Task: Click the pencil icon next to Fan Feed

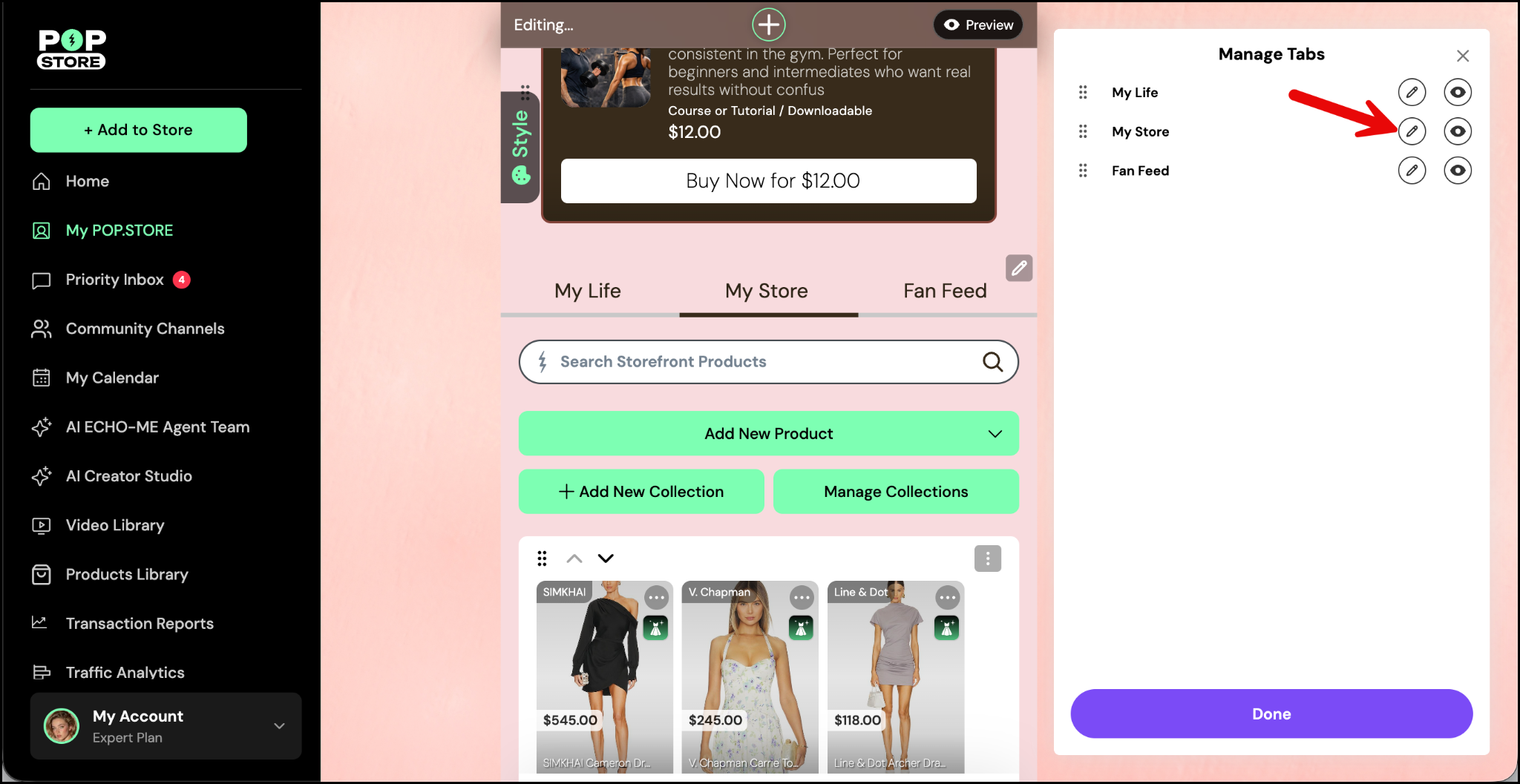Action: 1412,171
